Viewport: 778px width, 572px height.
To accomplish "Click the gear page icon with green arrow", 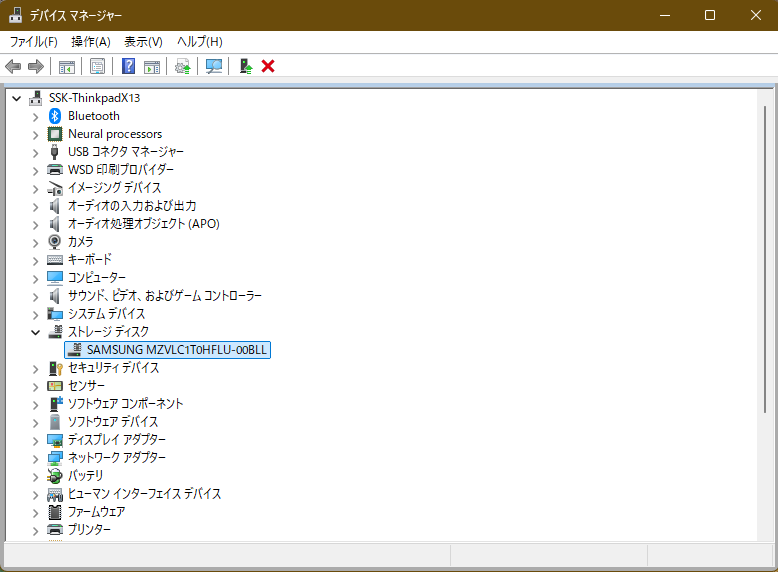I will 182,66.
